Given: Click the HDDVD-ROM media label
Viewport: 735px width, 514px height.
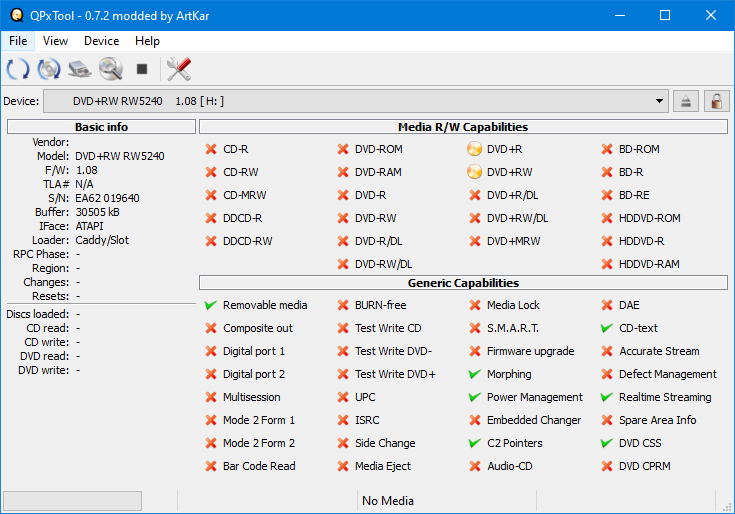Looking at the screenshot, I should coord(650,218).
